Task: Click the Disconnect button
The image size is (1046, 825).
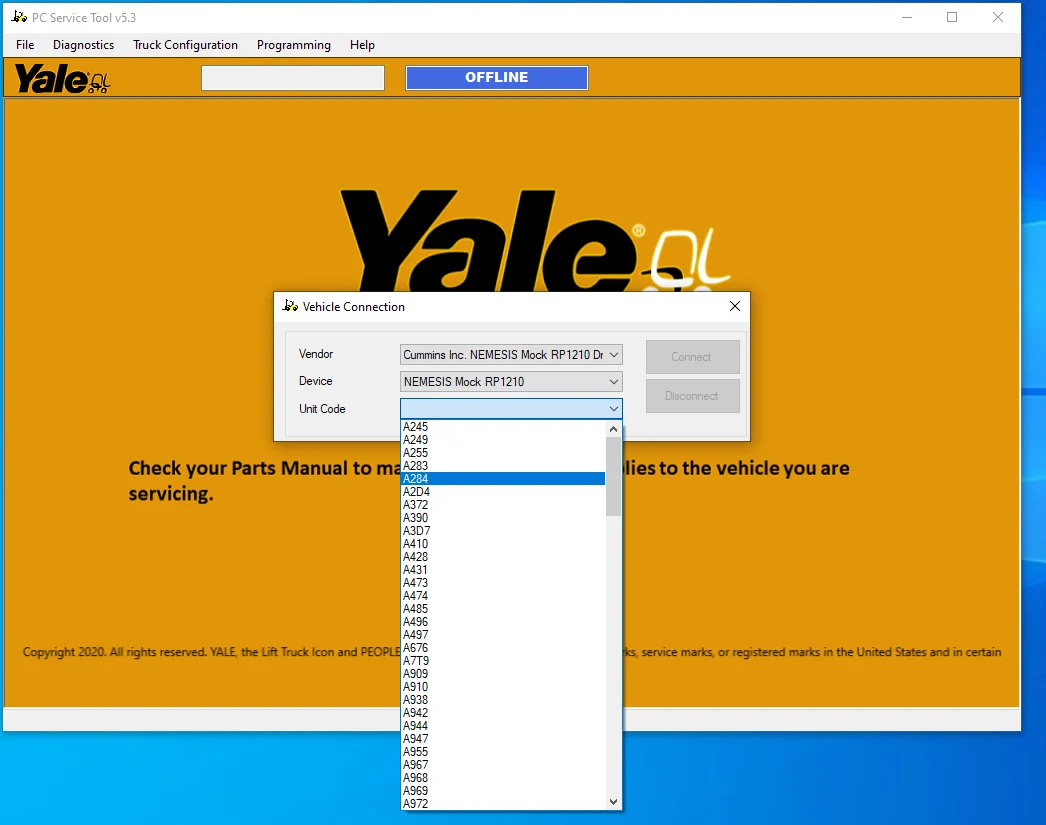Action: coord(692,396)
